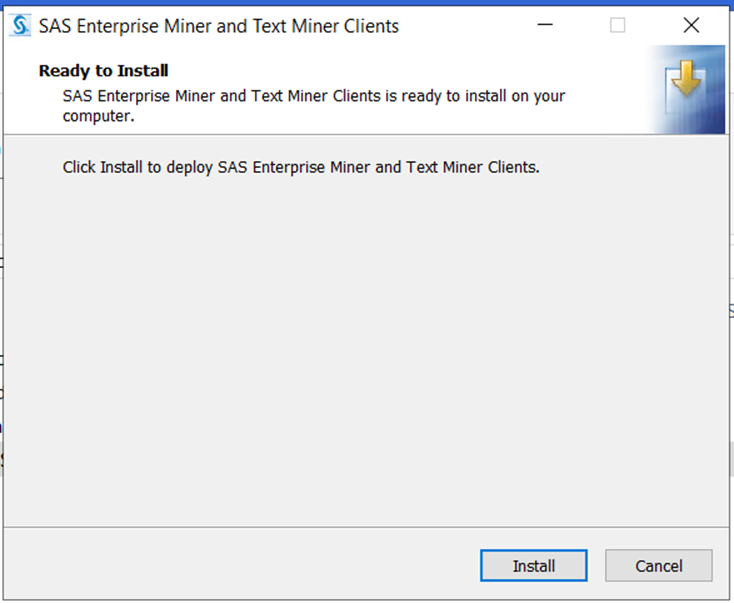Click the window title 'SAS Enterprise Miner and Text Miner Clients'
Screen dimensions: 734x603
click(219, 26)
